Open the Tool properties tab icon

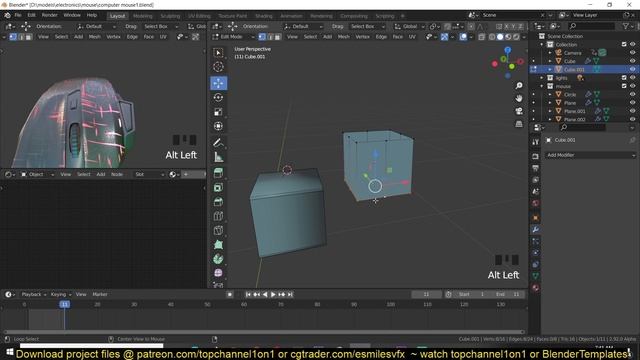[536, 142]
